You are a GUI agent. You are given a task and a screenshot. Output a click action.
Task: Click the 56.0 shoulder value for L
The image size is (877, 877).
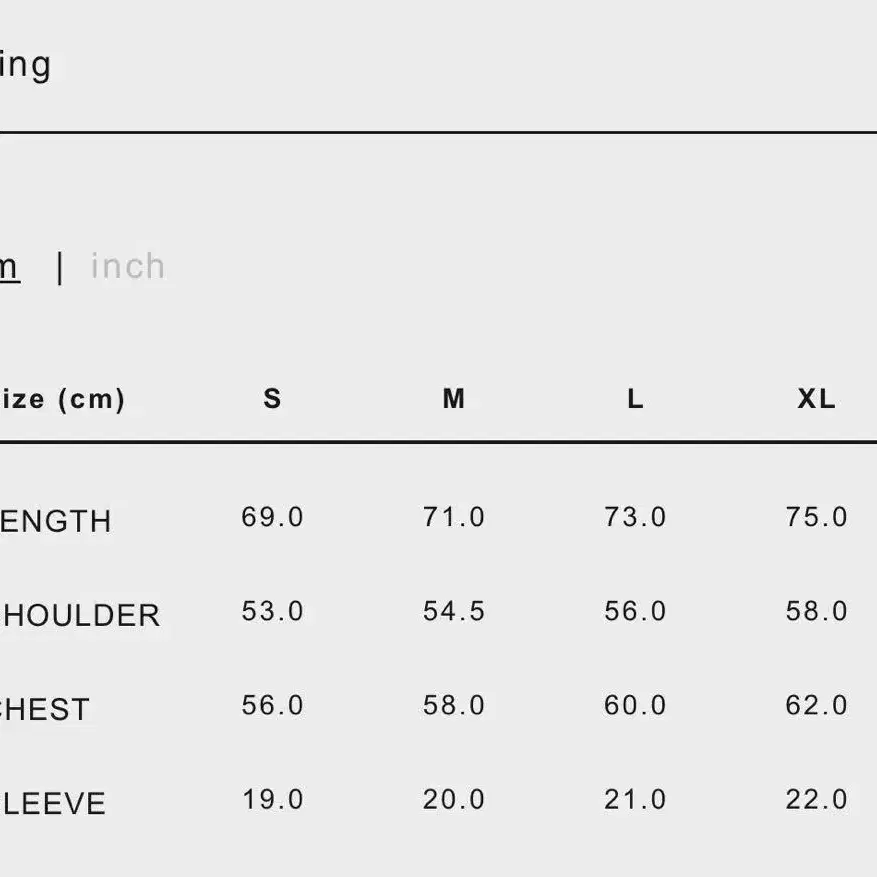[635, 611]
